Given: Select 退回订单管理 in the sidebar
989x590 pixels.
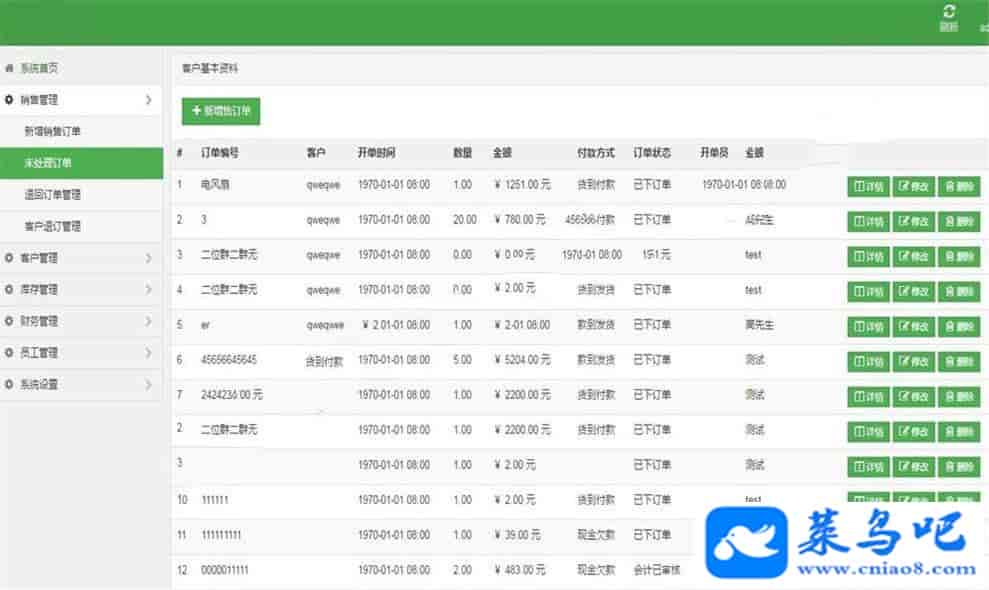Looking at the screenshot, I should [x=53, y=195].
